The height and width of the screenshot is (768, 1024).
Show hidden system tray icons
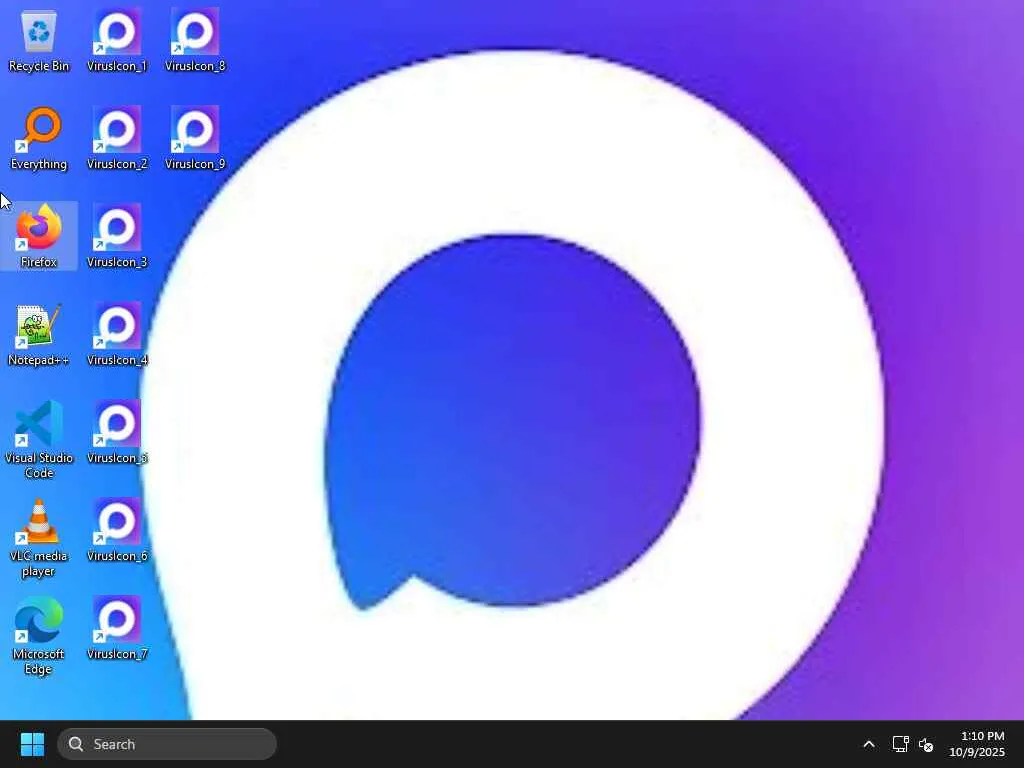[x=869, y=744]
